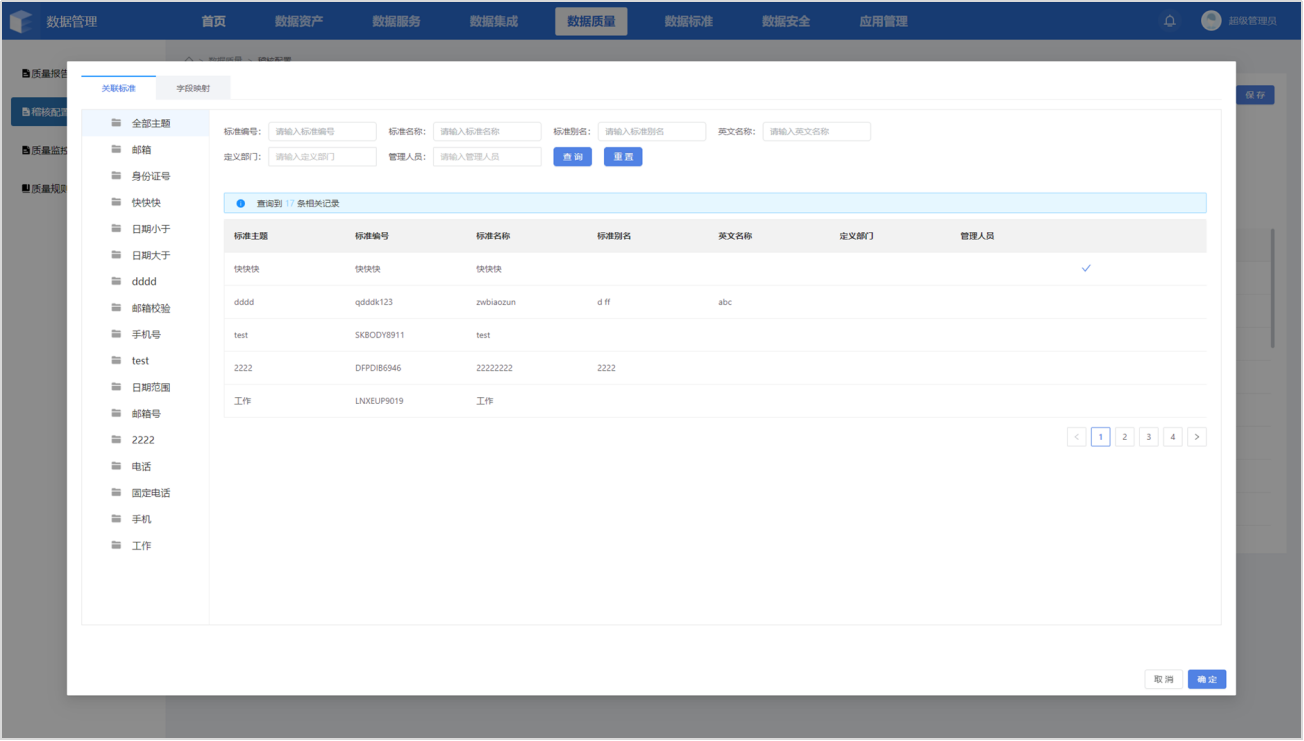Open 应用管理 in top navigation

[883, 21]
